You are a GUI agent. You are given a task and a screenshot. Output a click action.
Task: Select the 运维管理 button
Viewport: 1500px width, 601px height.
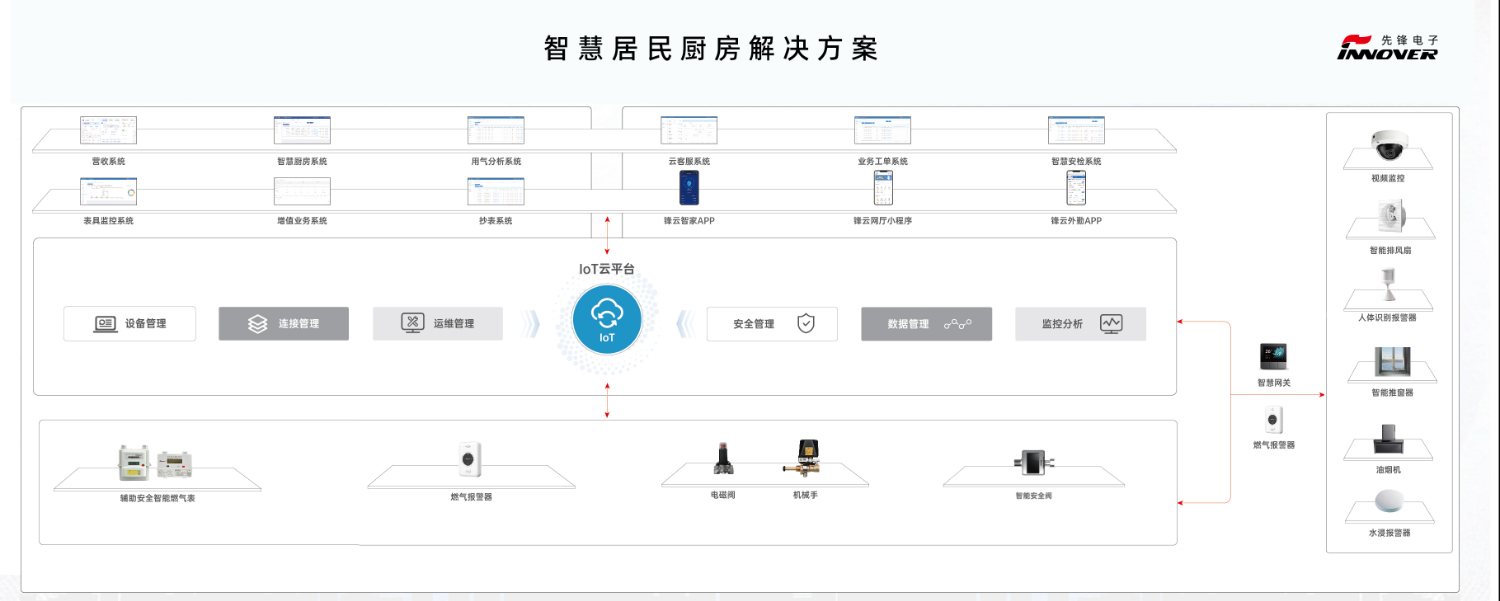[x=438, y=324]
